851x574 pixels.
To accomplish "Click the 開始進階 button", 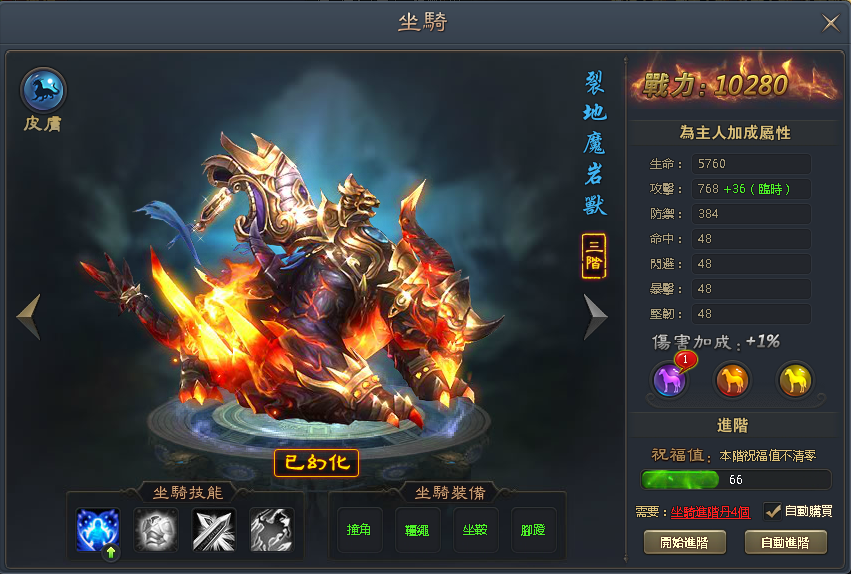I will point(685,543).
